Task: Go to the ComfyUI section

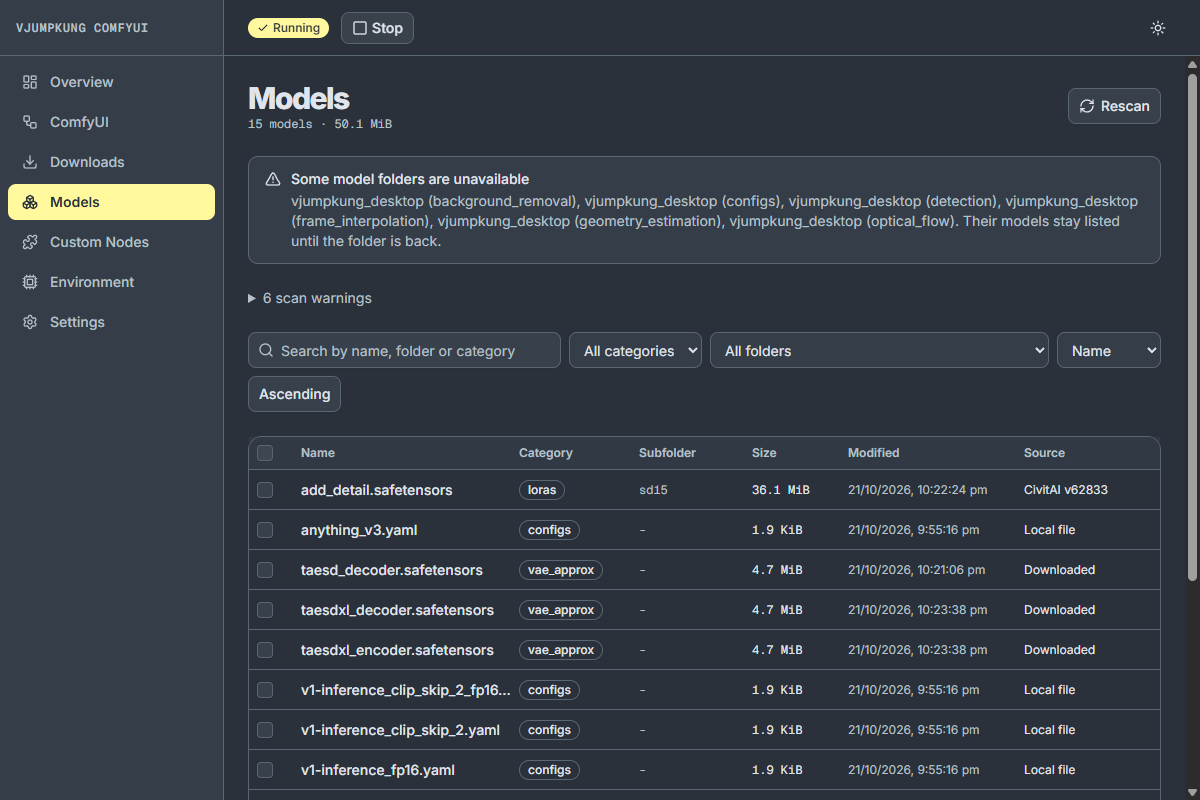Action: pos(111,122)
